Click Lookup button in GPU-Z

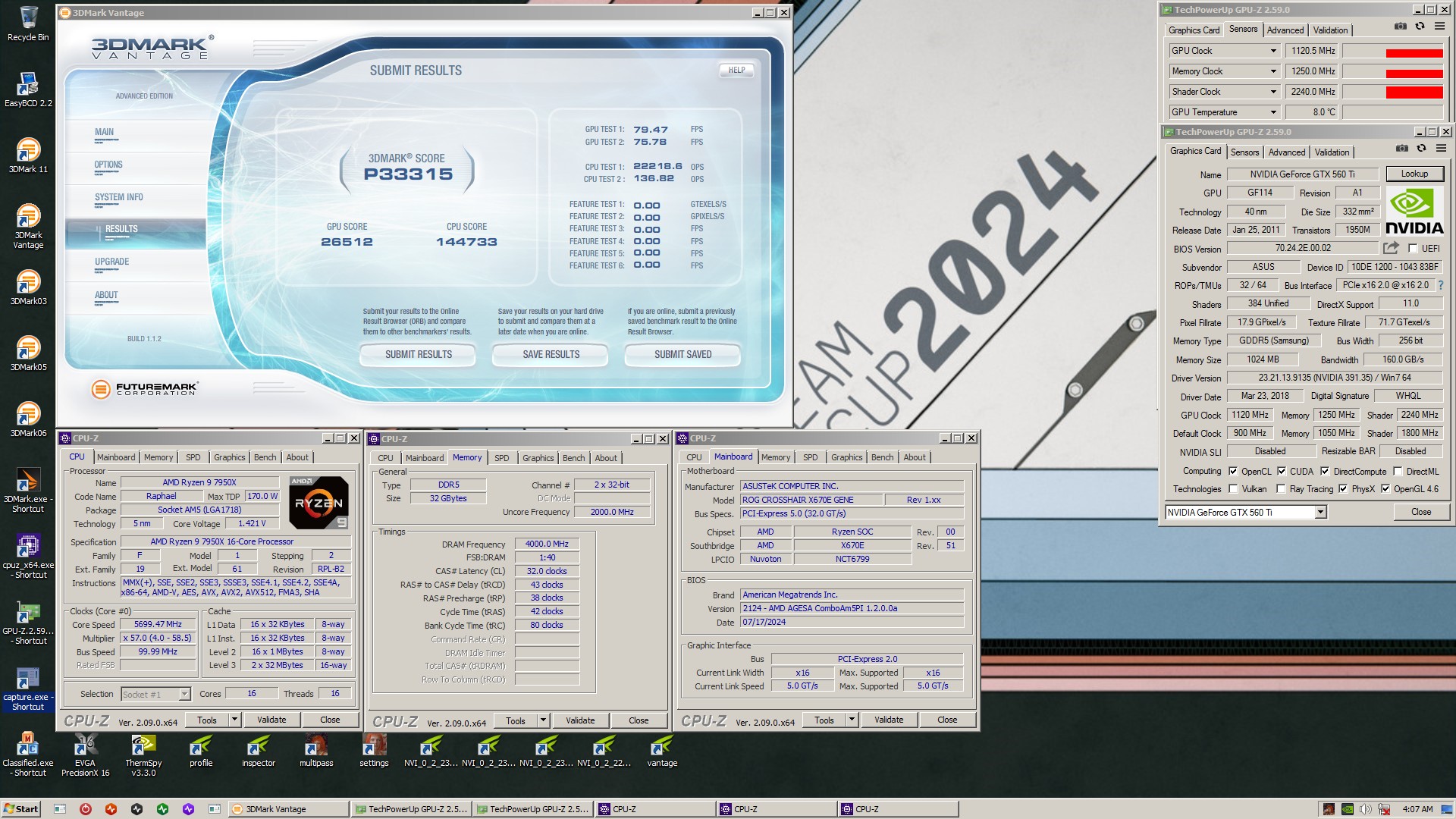(1414, 174)
